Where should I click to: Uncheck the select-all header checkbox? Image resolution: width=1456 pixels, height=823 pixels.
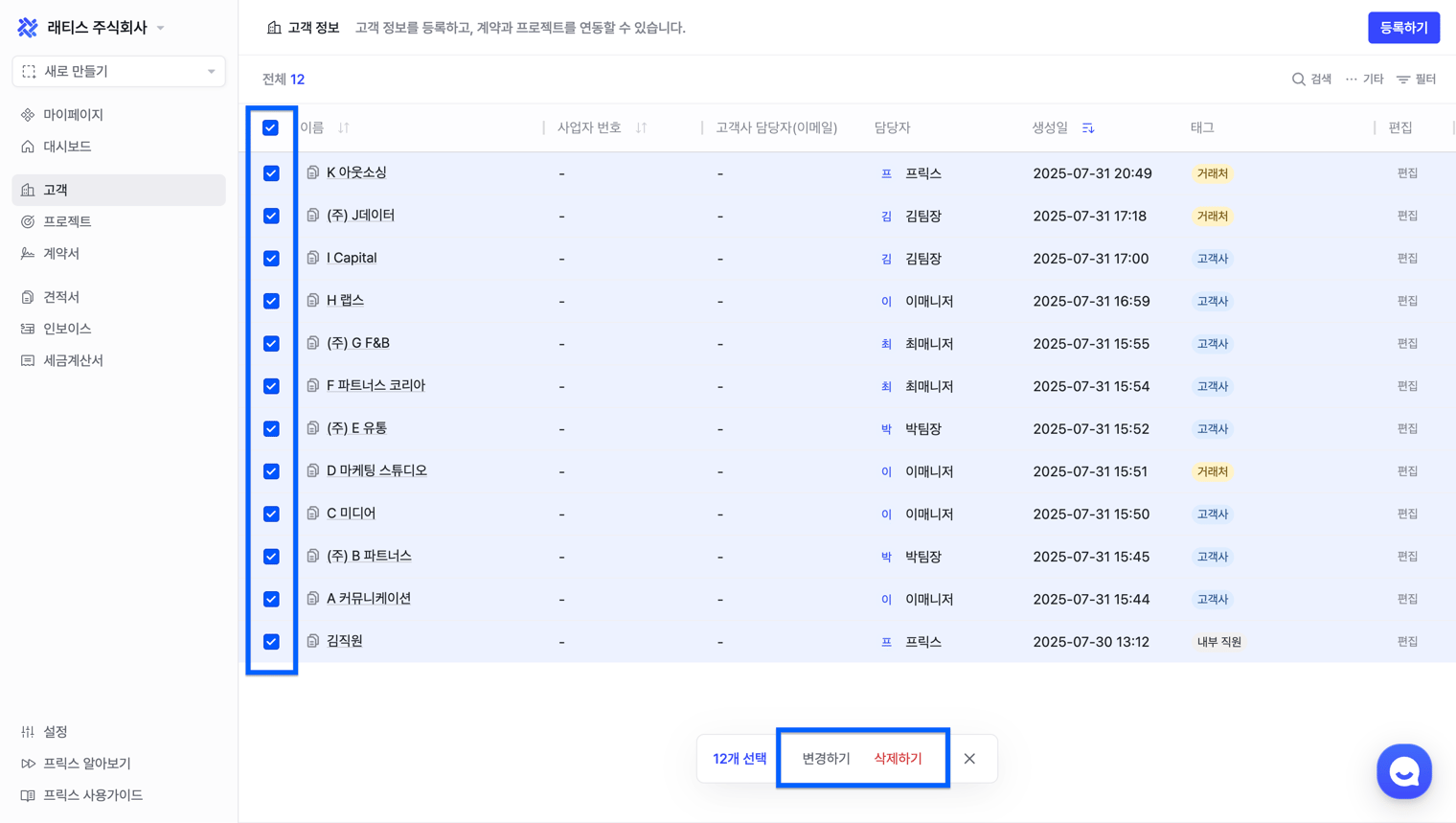coord(270,127)
